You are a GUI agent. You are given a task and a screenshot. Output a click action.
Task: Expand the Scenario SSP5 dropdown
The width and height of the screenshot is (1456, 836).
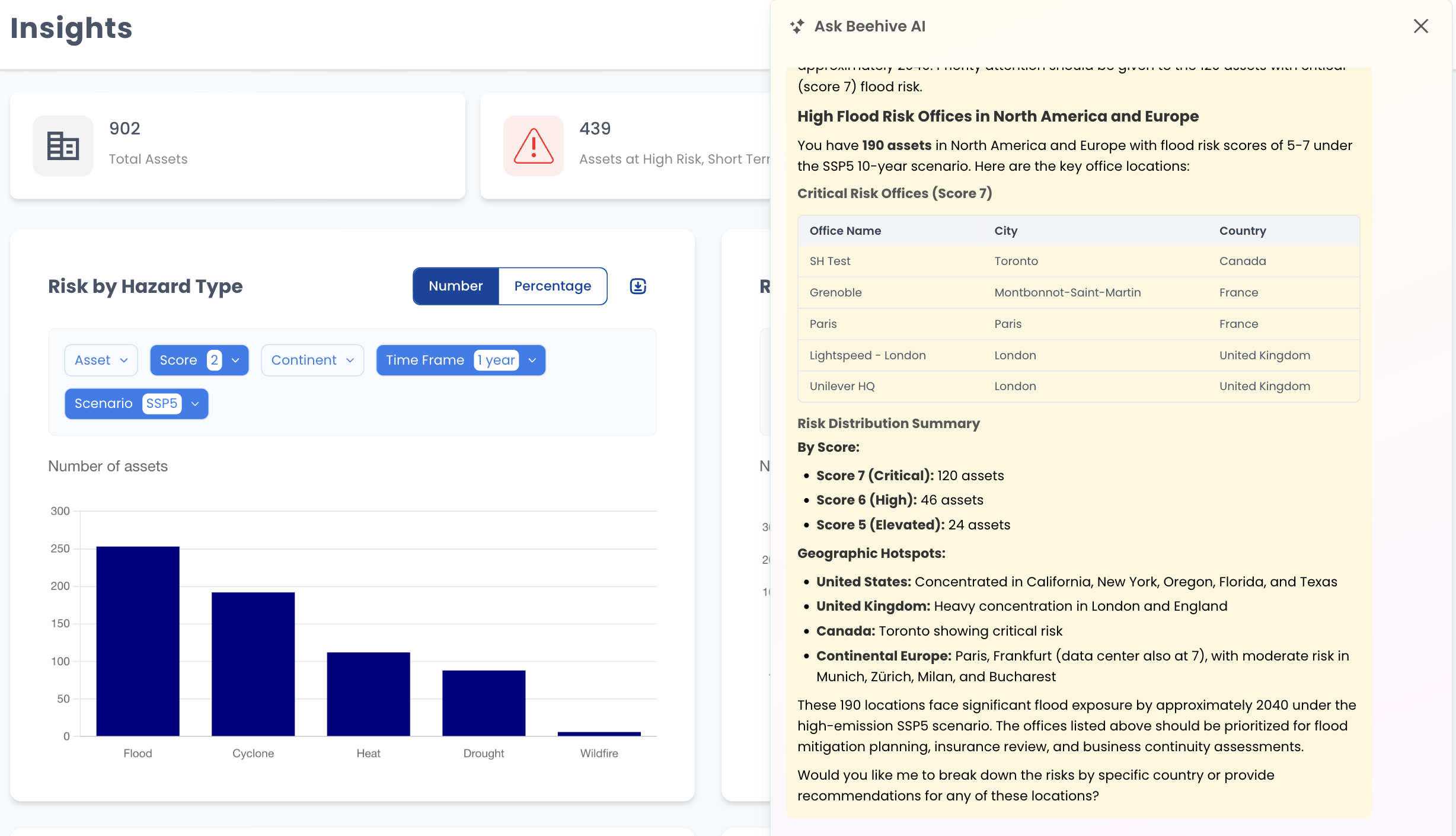click(x=136, y=404)
